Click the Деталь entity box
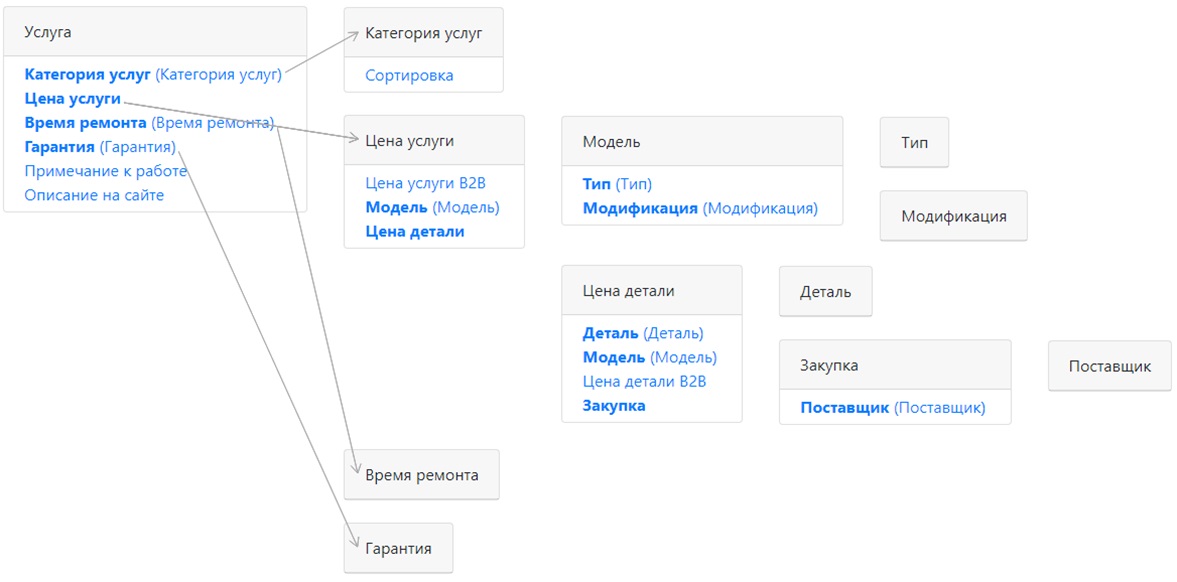The height and width of the screenshot is (582, 1177). [x=826, y=291]
